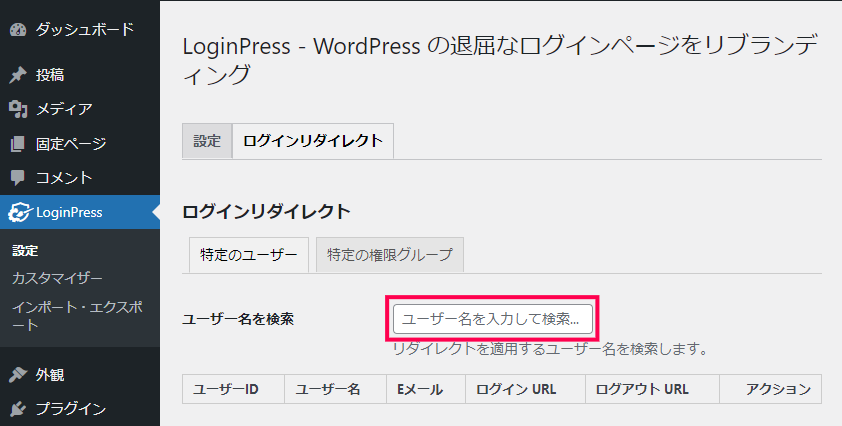
Task: Click the pages icon beside 固定ページ
Action: click(18, 143)
